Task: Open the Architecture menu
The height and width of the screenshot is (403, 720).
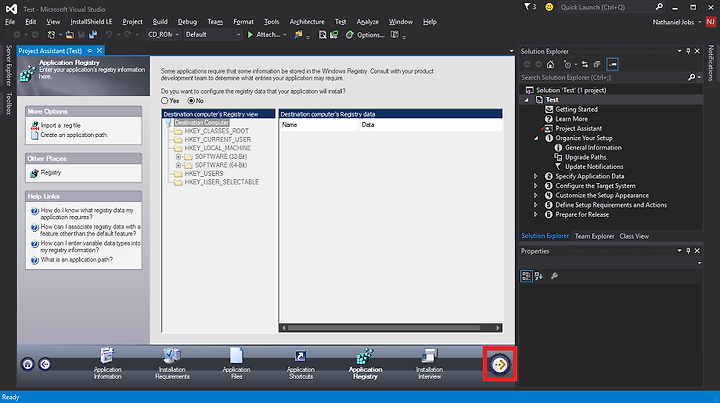Action: (x=307, y=22)
